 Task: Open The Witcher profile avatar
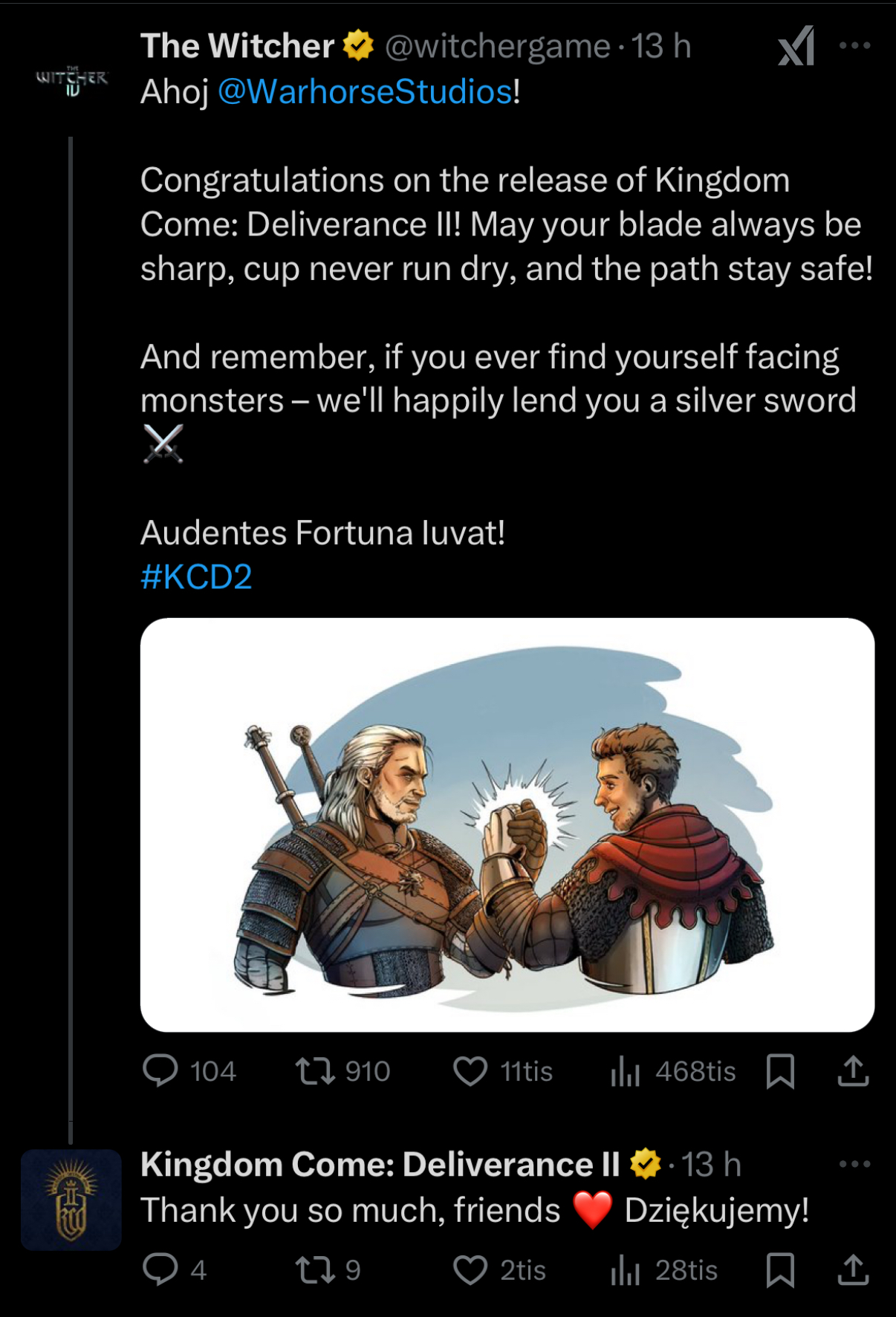point(71,80)
